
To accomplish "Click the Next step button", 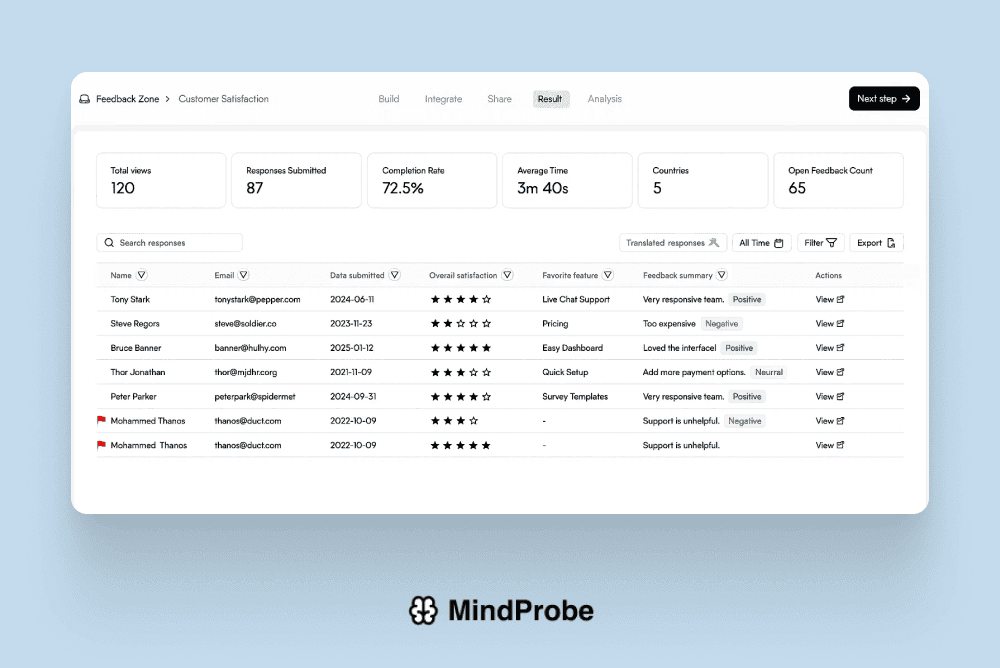I will pyautogui.click(x=884, y=98).
